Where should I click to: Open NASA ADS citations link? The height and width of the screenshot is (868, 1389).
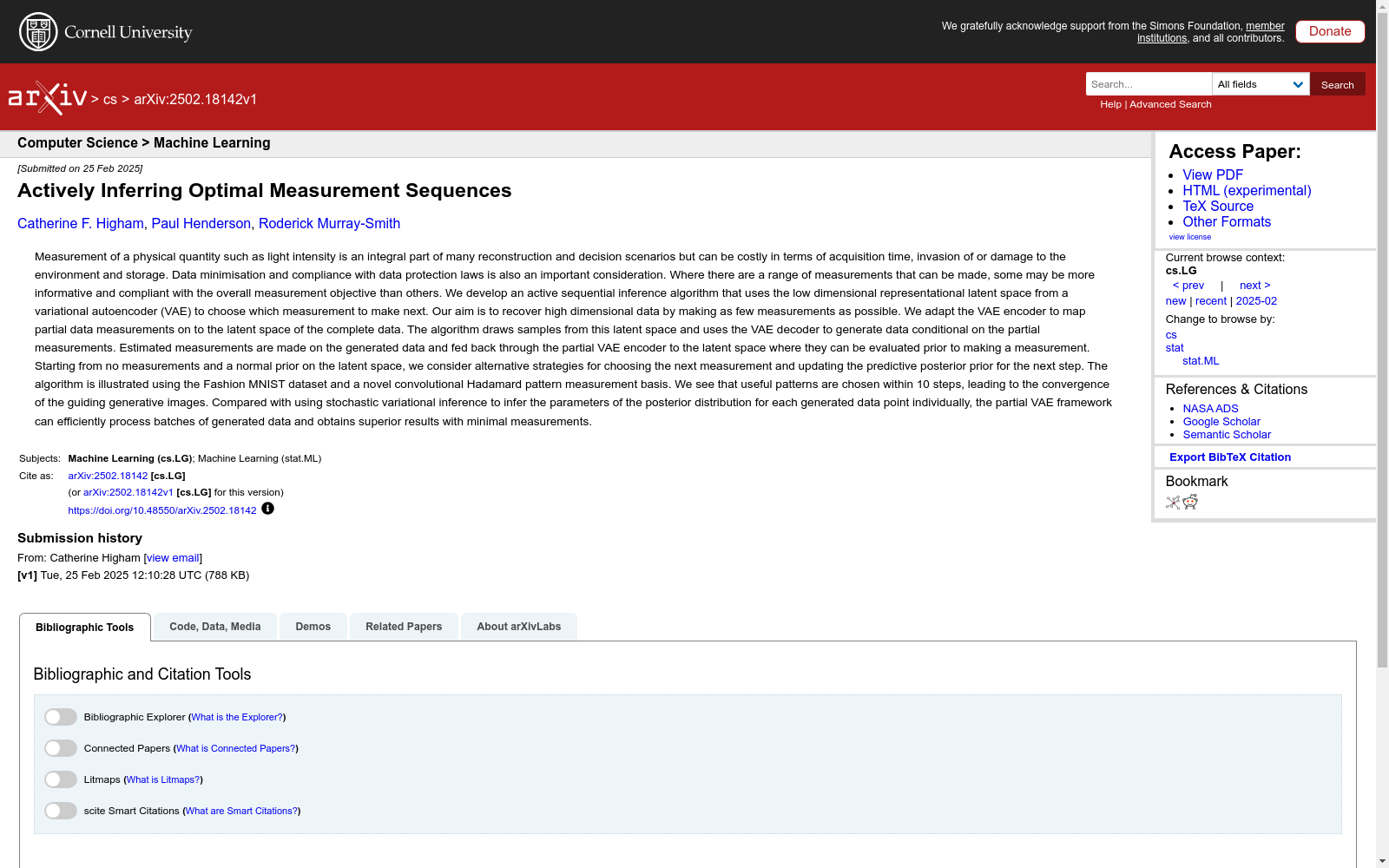tap(1210, 409)
